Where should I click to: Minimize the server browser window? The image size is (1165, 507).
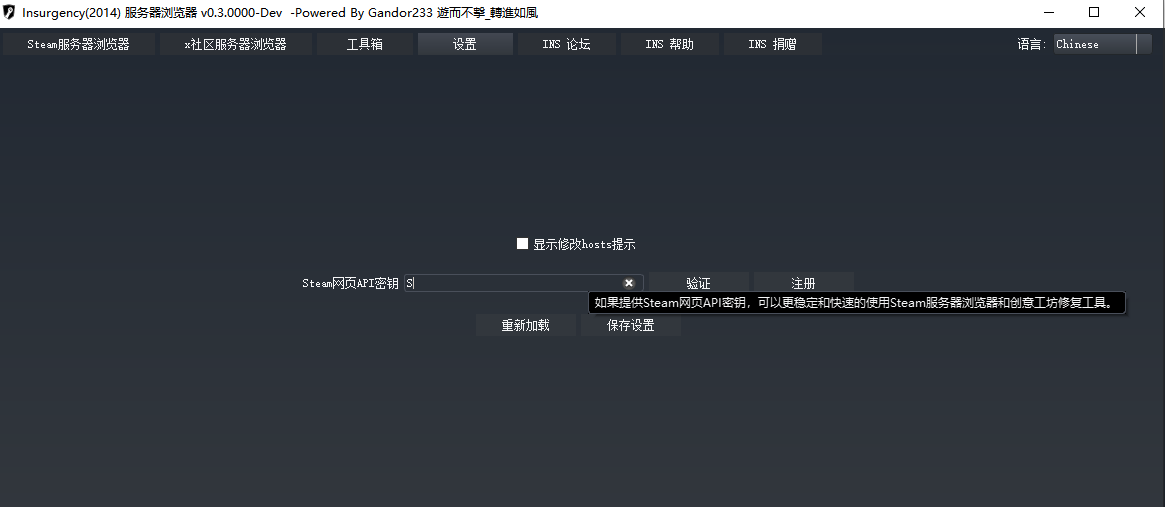(1048, 13)
